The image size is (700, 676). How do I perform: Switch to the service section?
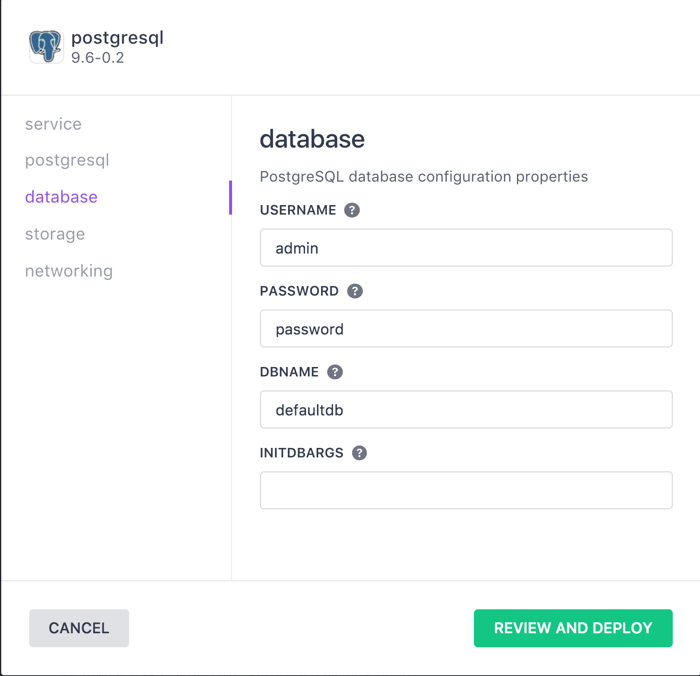(x=53, y=124)
